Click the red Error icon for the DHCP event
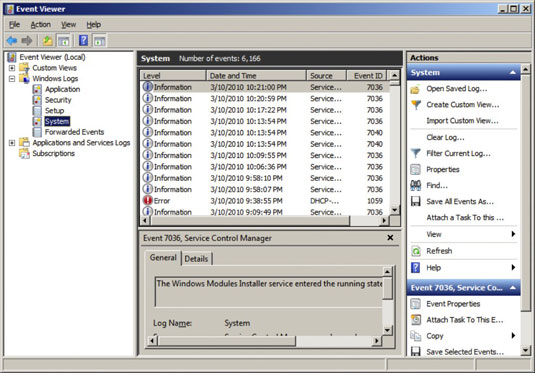 click(147, 200)
